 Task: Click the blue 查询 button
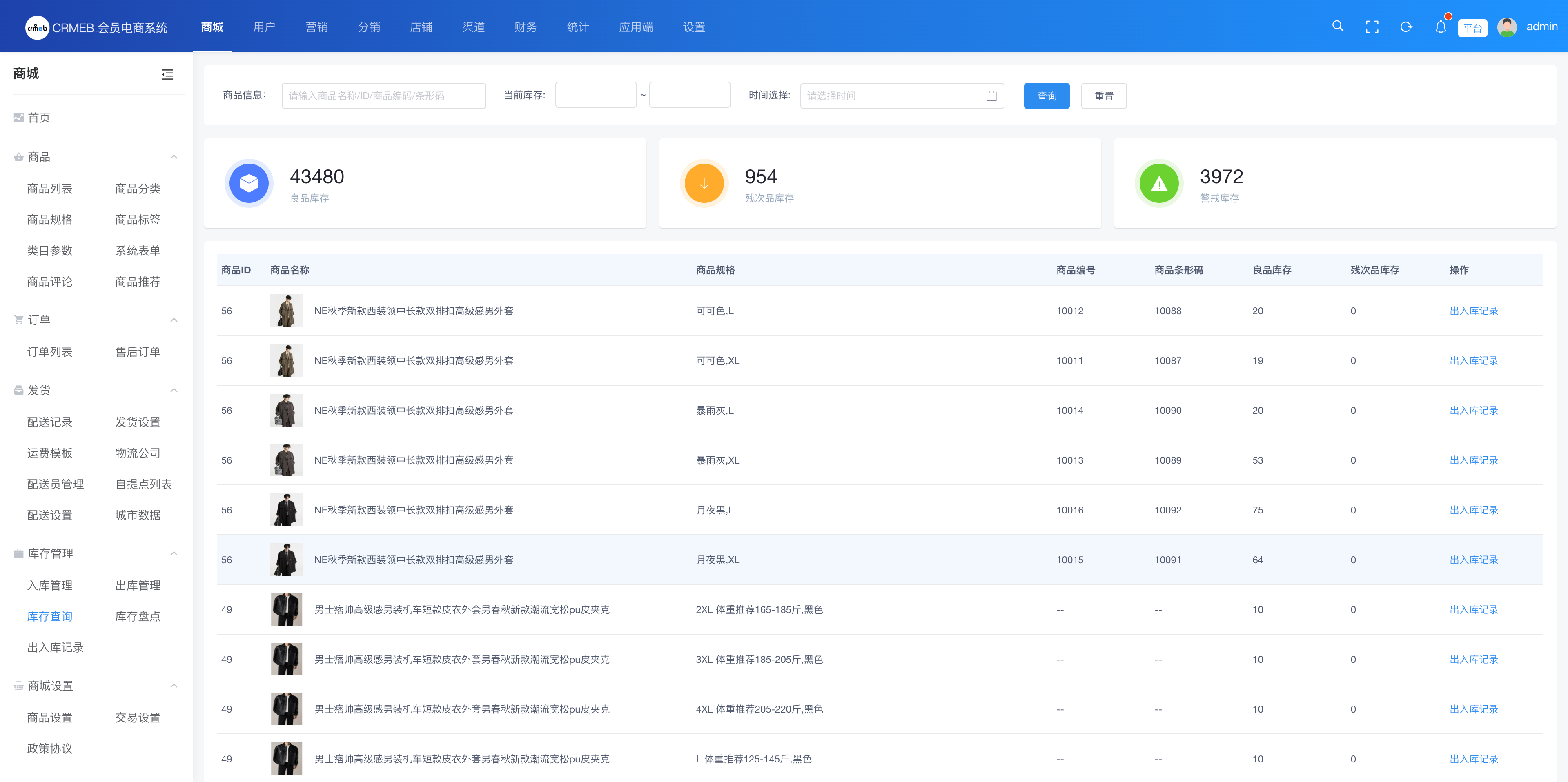1046,96
